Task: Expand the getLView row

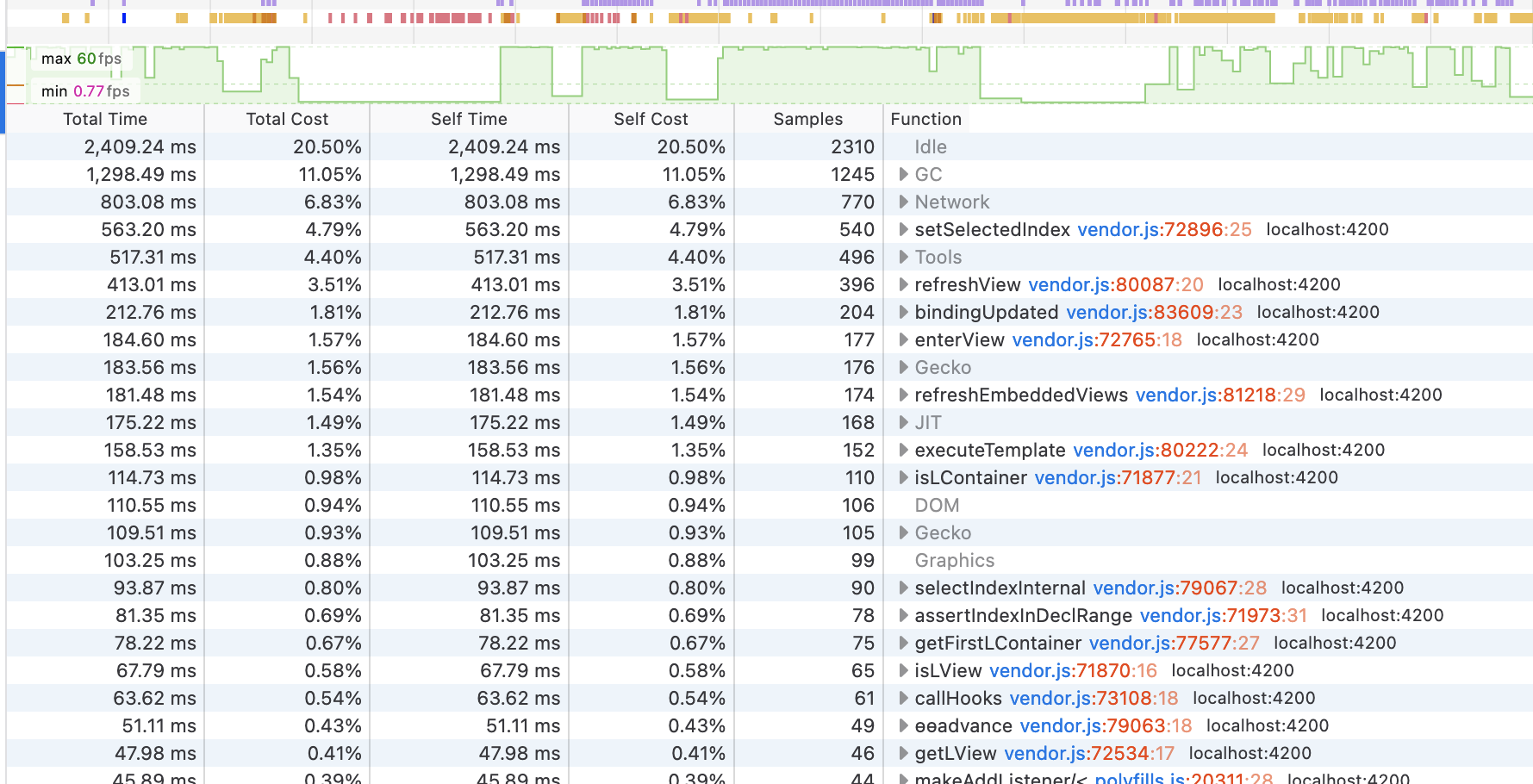Action: pos(903,753)
